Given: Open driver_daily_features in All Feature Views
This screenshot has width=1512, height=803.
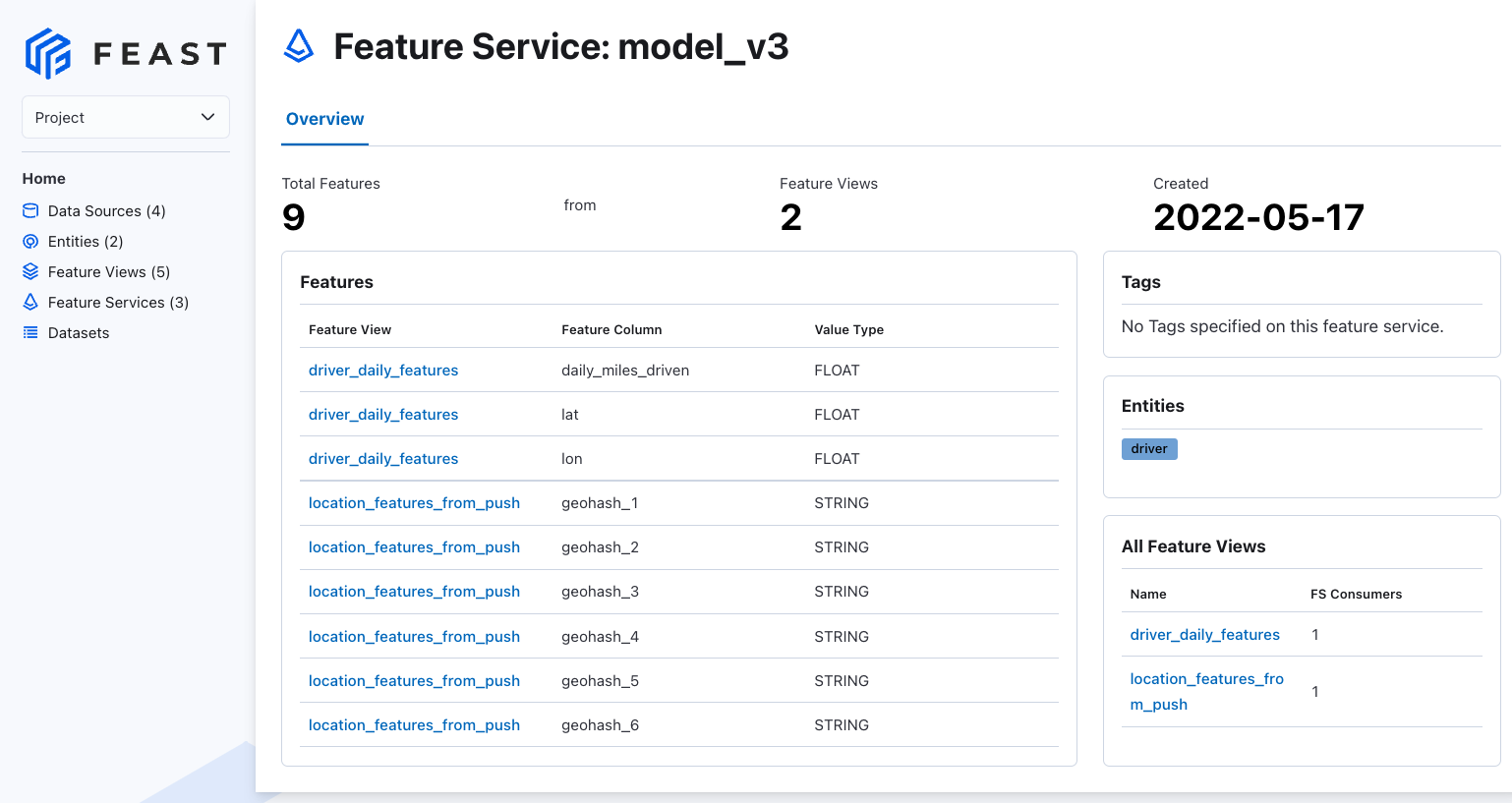Looking at the screenshot, I should [x=1204, y=635].
